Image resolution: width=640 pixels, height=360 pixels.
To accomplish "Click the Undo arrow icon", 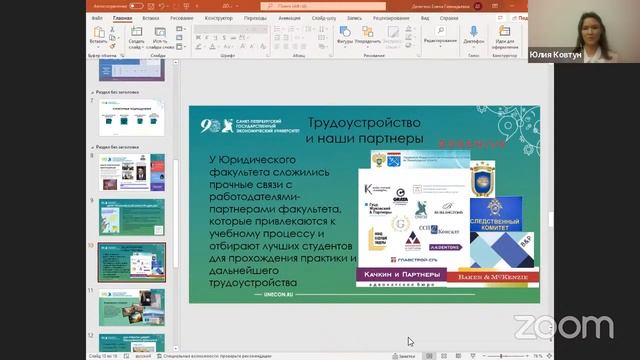I will 162,6.
